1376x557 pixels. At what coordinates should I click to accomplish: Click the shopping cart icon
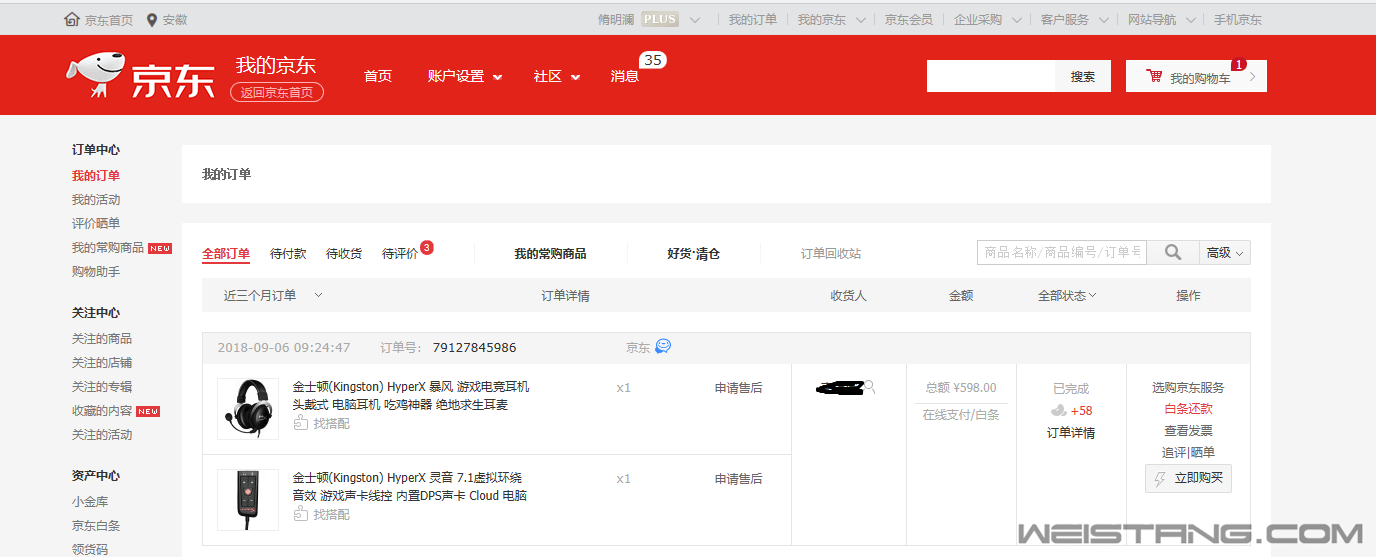point(1154,76)
